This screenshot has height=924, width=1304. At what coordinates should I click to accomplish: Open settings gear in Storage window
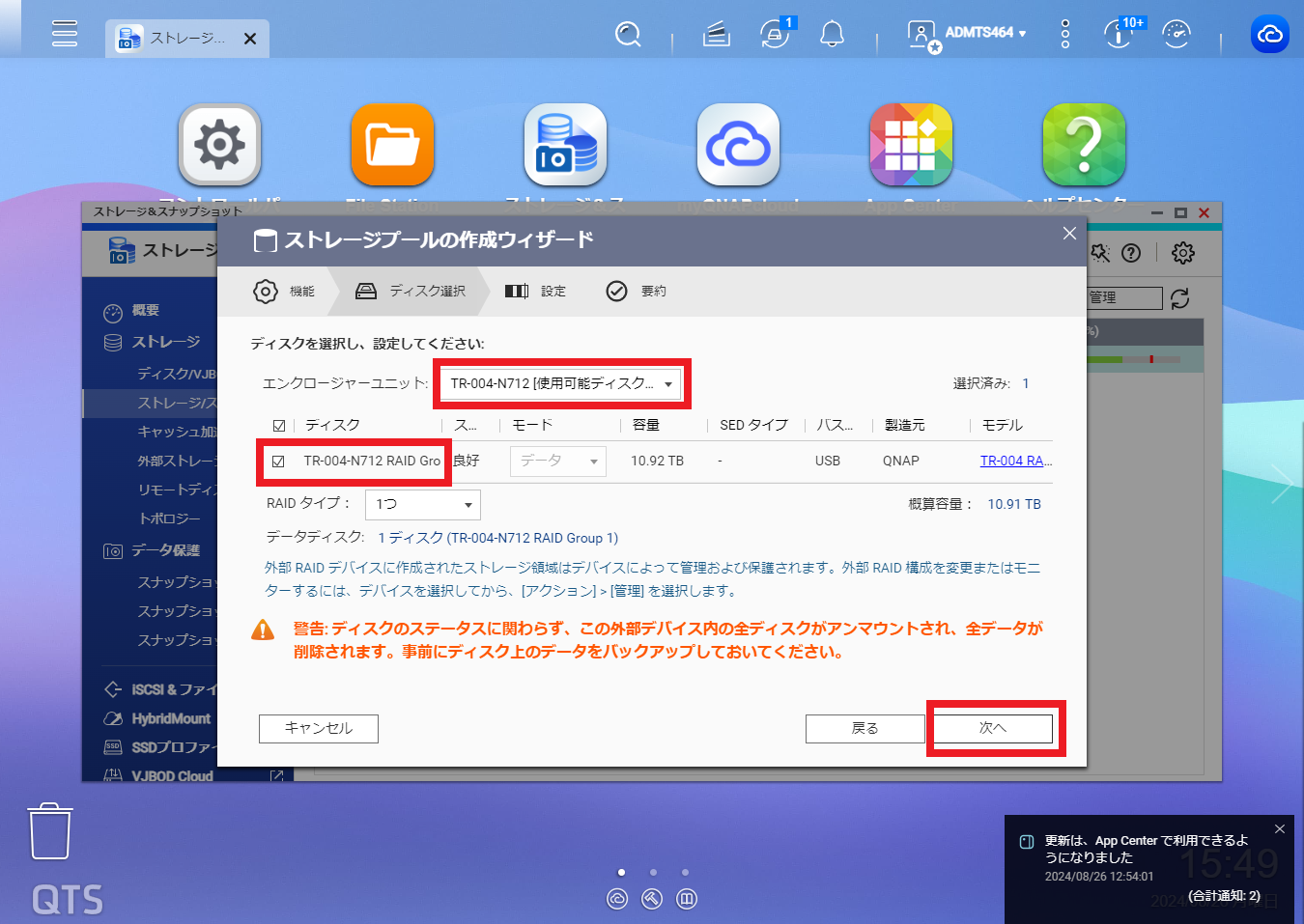[1182, 253]
